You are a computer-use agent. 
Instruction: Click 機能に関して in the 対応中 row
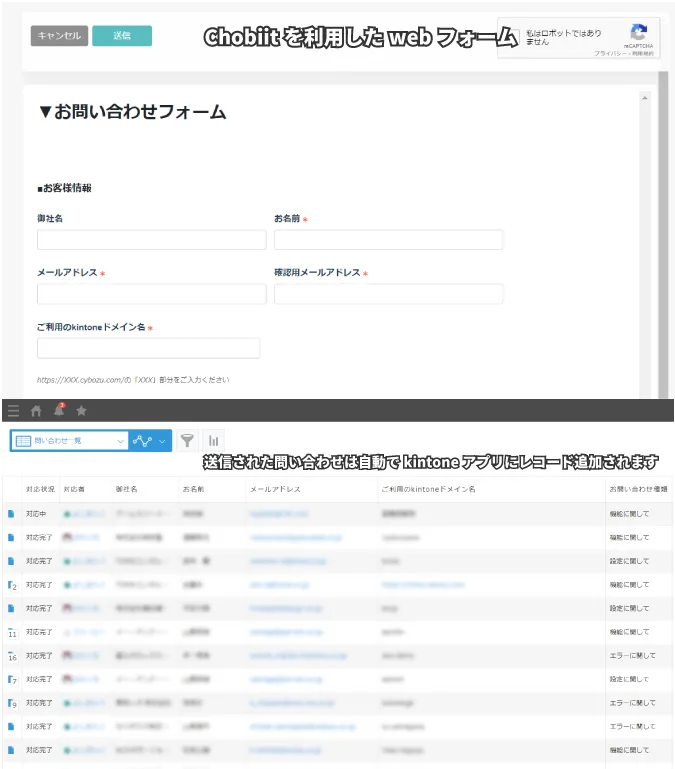(x=629, y=514)
